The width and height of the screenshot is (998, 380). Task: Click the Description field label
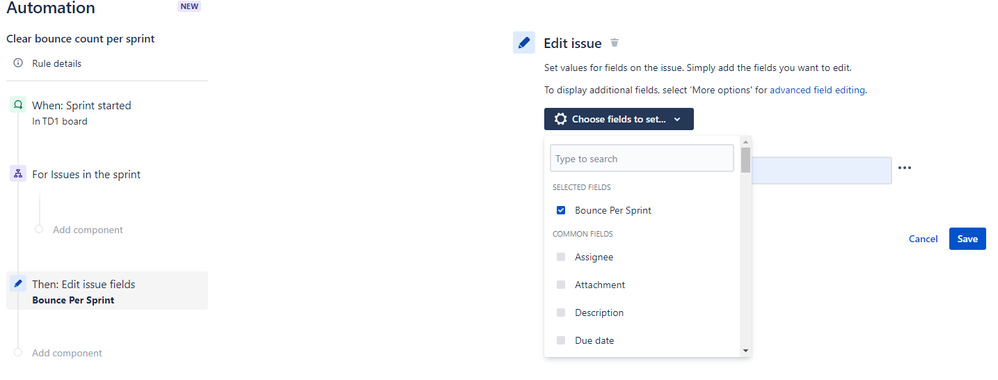point(599,313)
